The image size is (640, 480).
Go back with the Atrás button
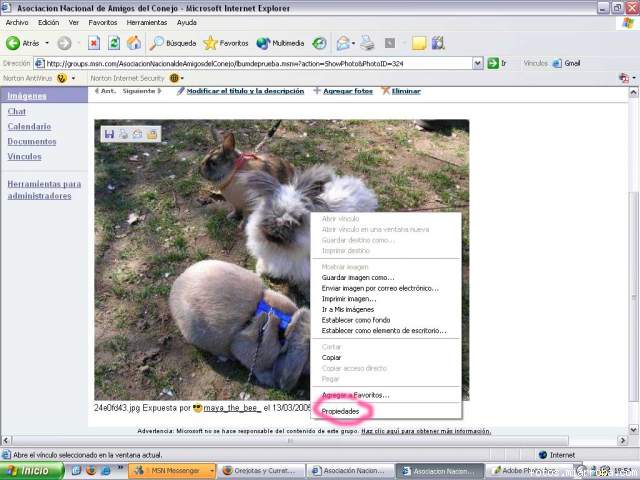pyautogui.click(x=23, y=43)
